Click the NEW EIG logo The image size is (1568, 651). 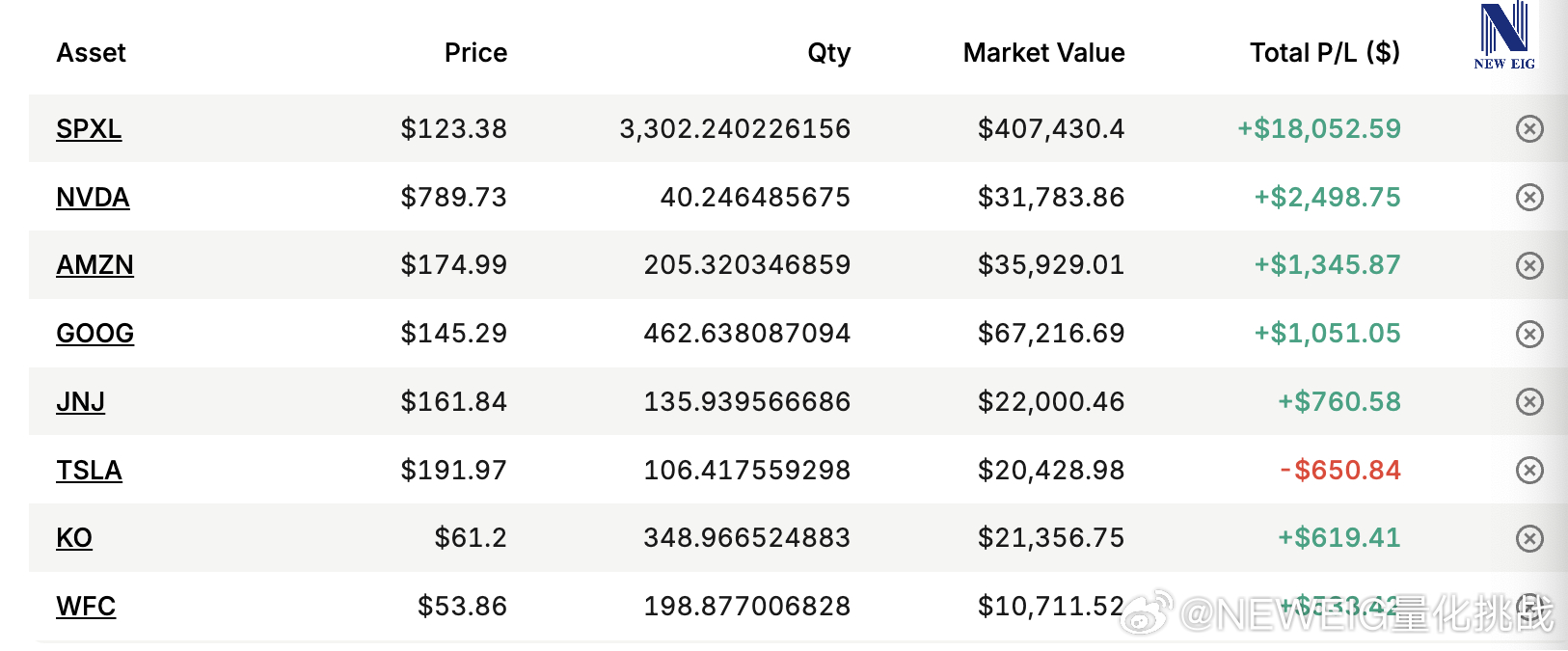(x=1504, y=37)
